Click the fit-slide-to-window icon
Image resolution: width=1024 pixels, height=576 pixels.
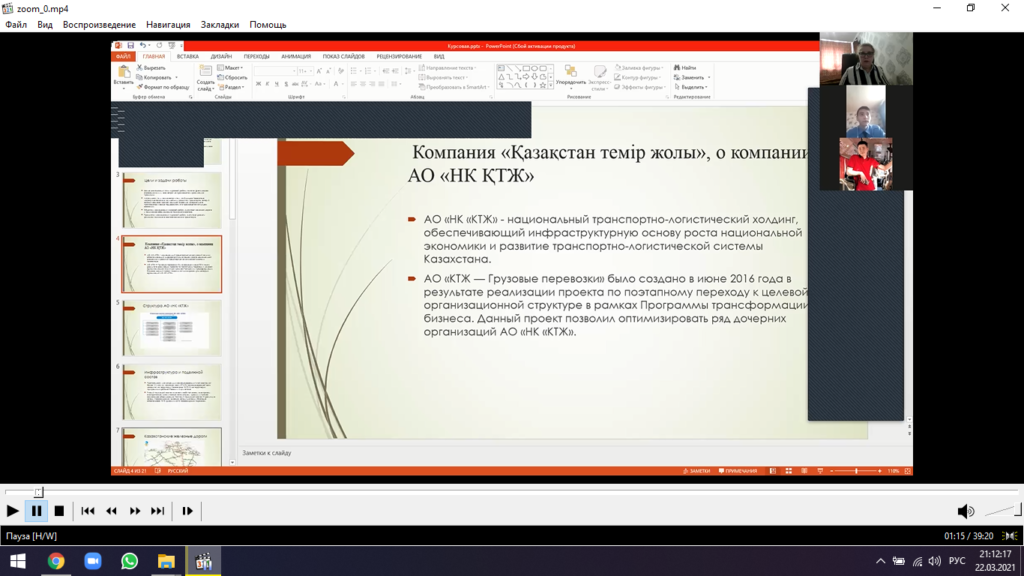coord(907,471)
